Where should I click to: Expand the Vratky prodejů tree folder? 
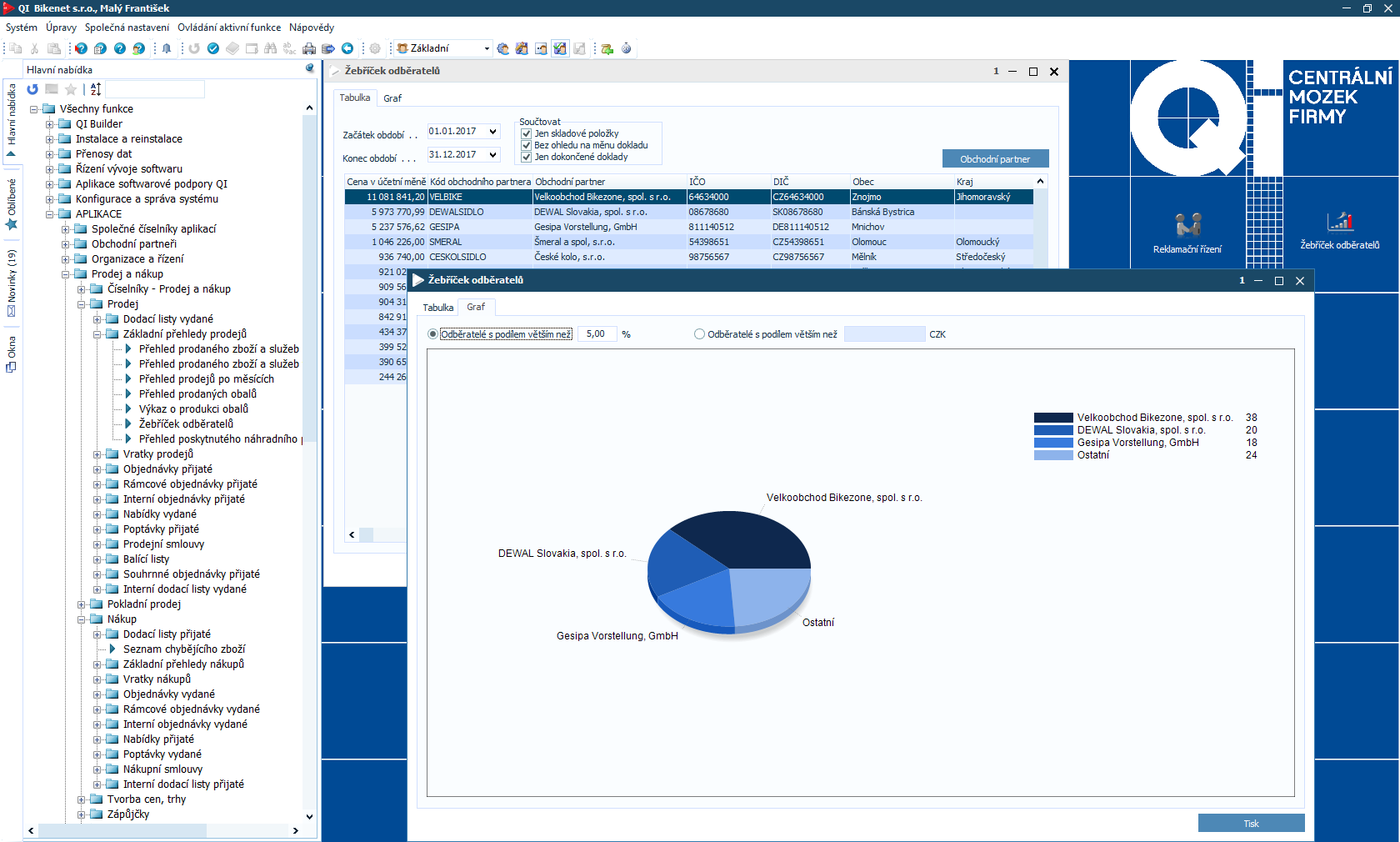point(97,454)
